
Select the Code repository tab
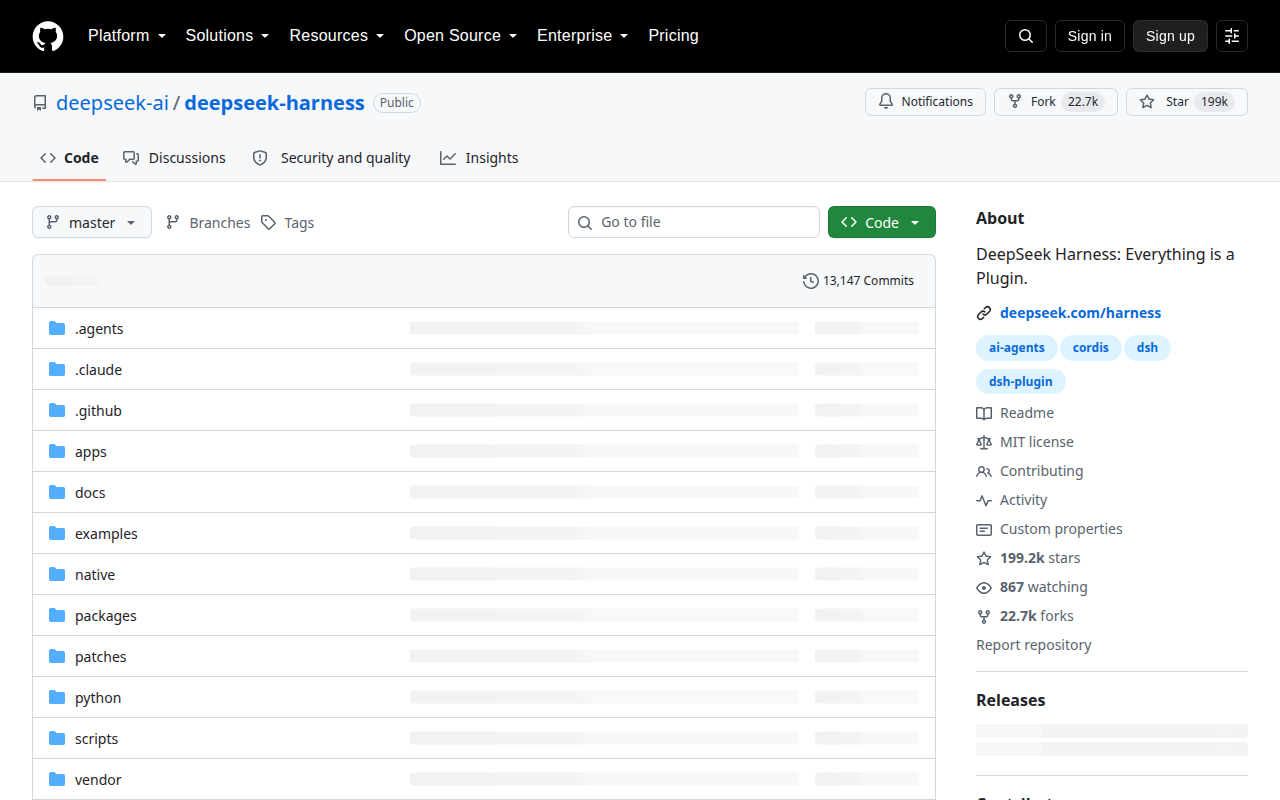point(69,158)
